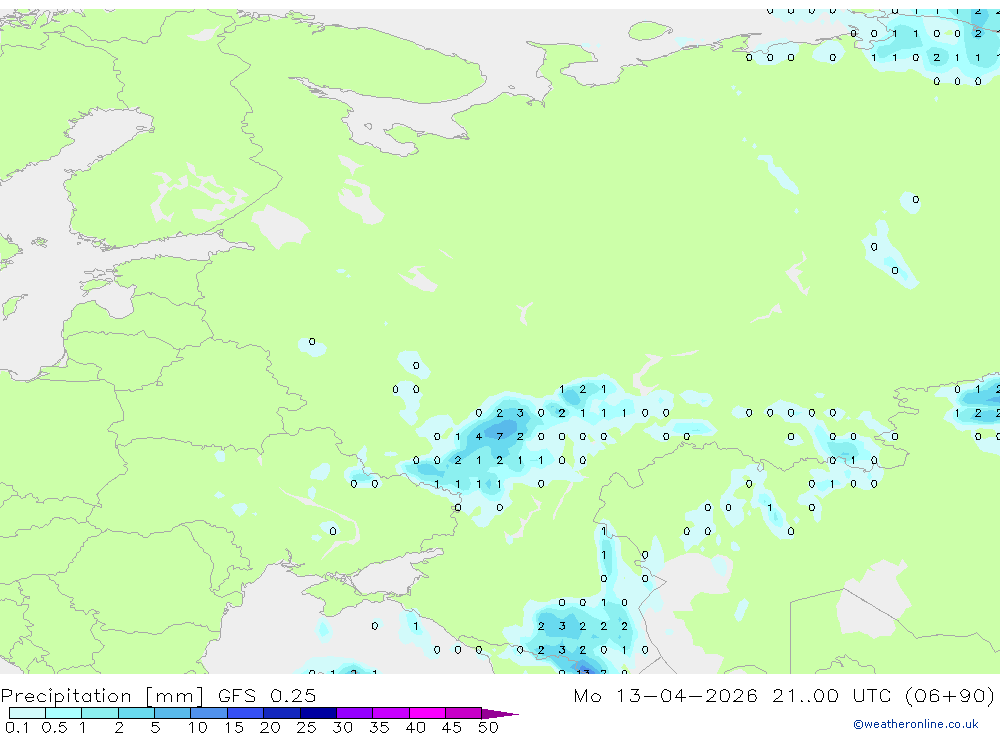This screenshot has height=733, width=1000.
Task: Click the legend label "35"
Action: tap(379, 727)
